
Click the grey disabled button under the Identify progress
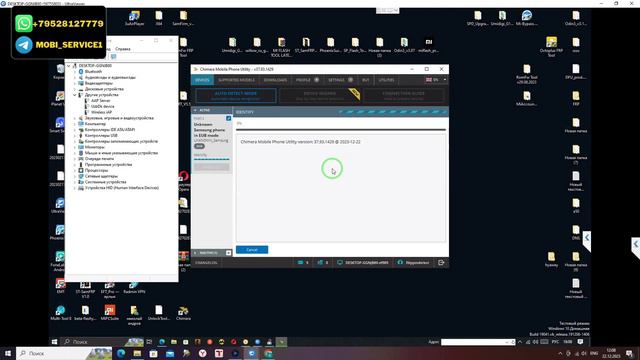[x=211, y=167]
